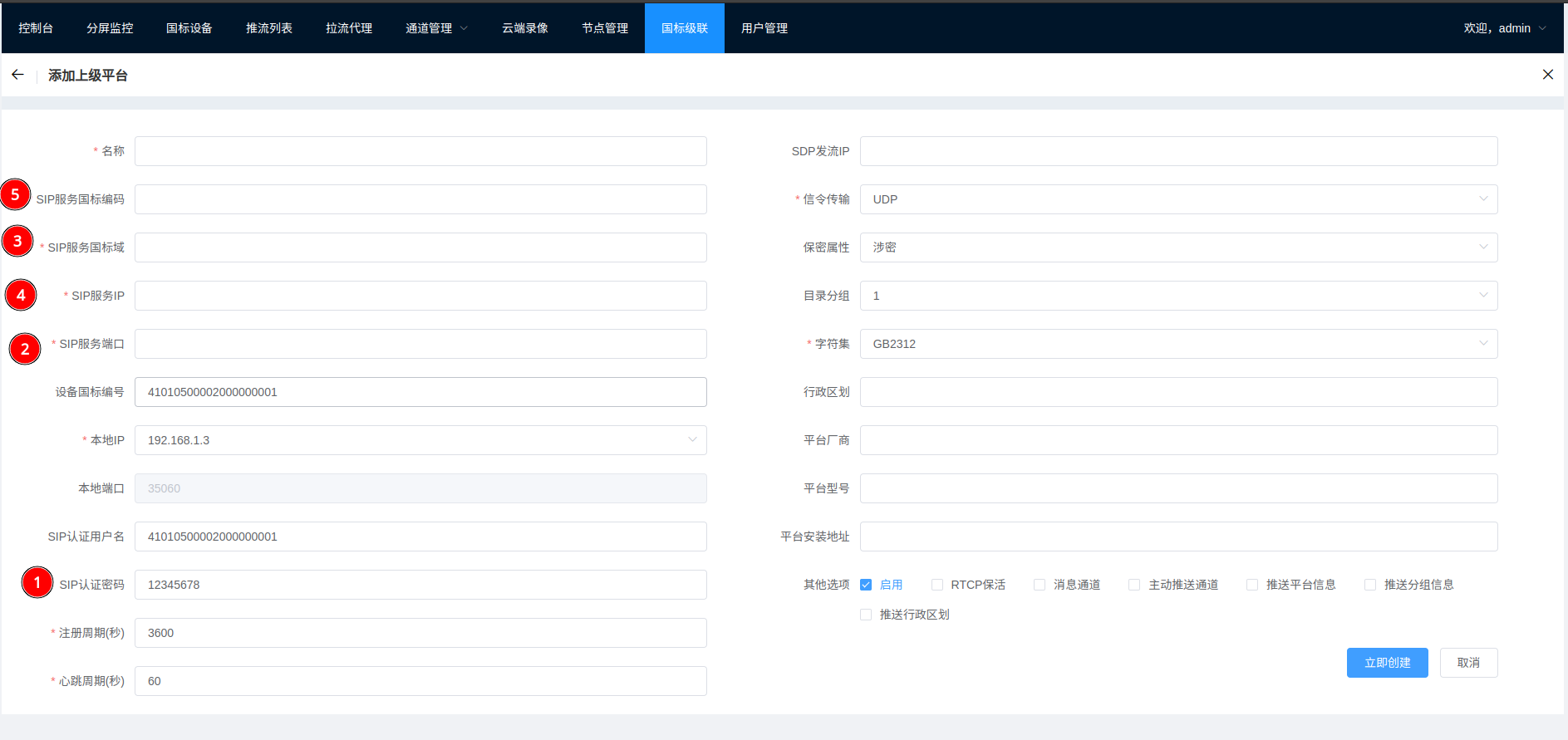The image size is (1568, 740).
Task: Click the 取消 button
Action: (1467, 663)
